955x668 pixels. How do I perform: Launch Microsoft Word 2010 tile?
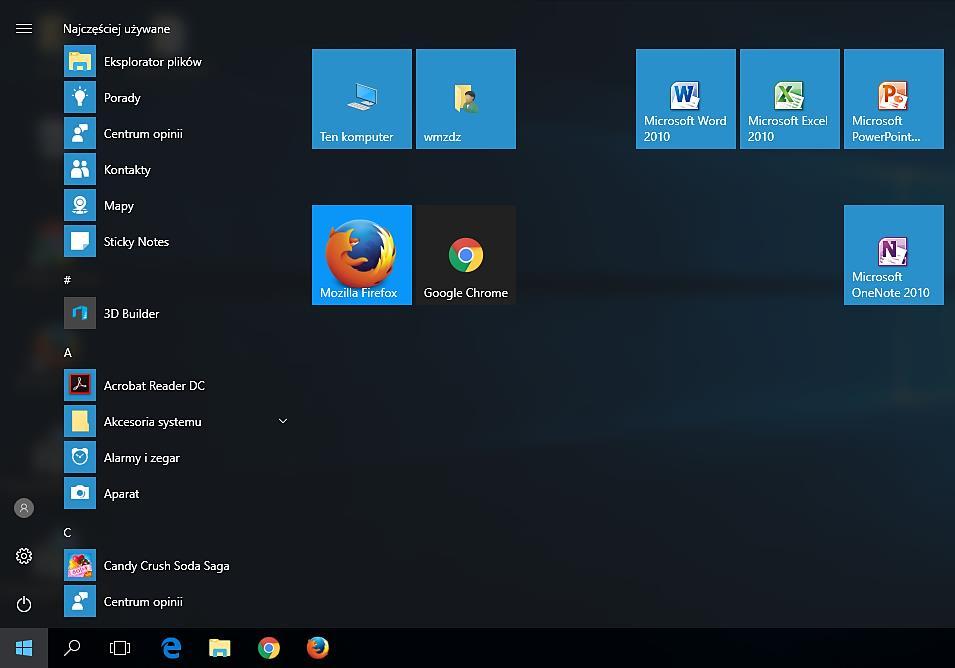[x=686, y=99]
